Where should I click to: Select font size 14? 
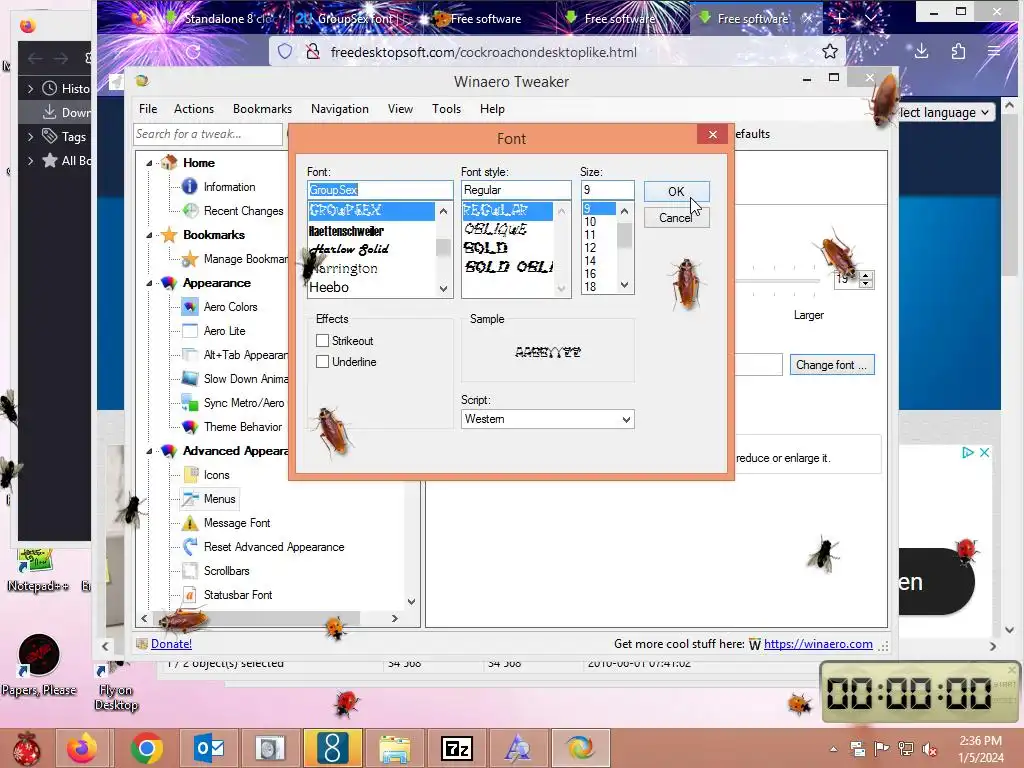pyautogui.click(x=590, y=261)
